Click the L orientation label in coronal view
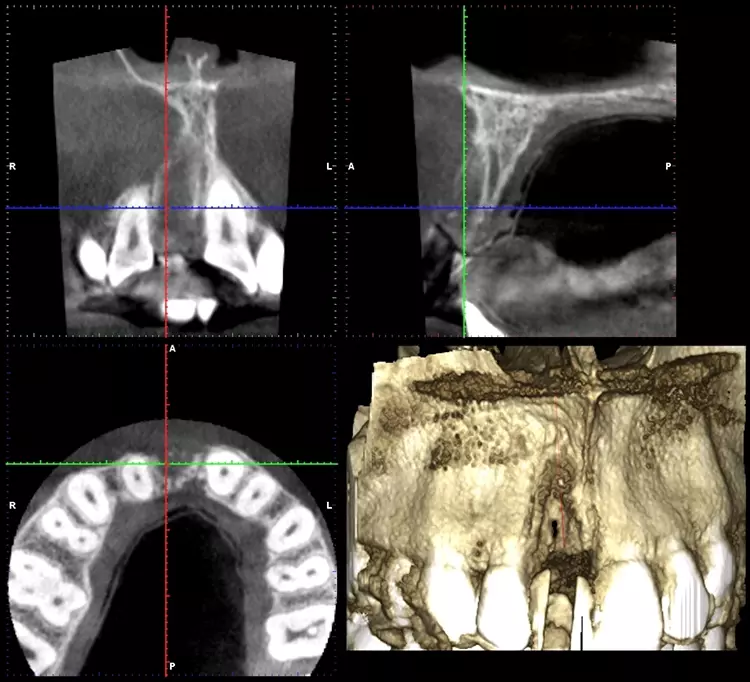This screenshot has height=682, width=750. tap(329, 166)
